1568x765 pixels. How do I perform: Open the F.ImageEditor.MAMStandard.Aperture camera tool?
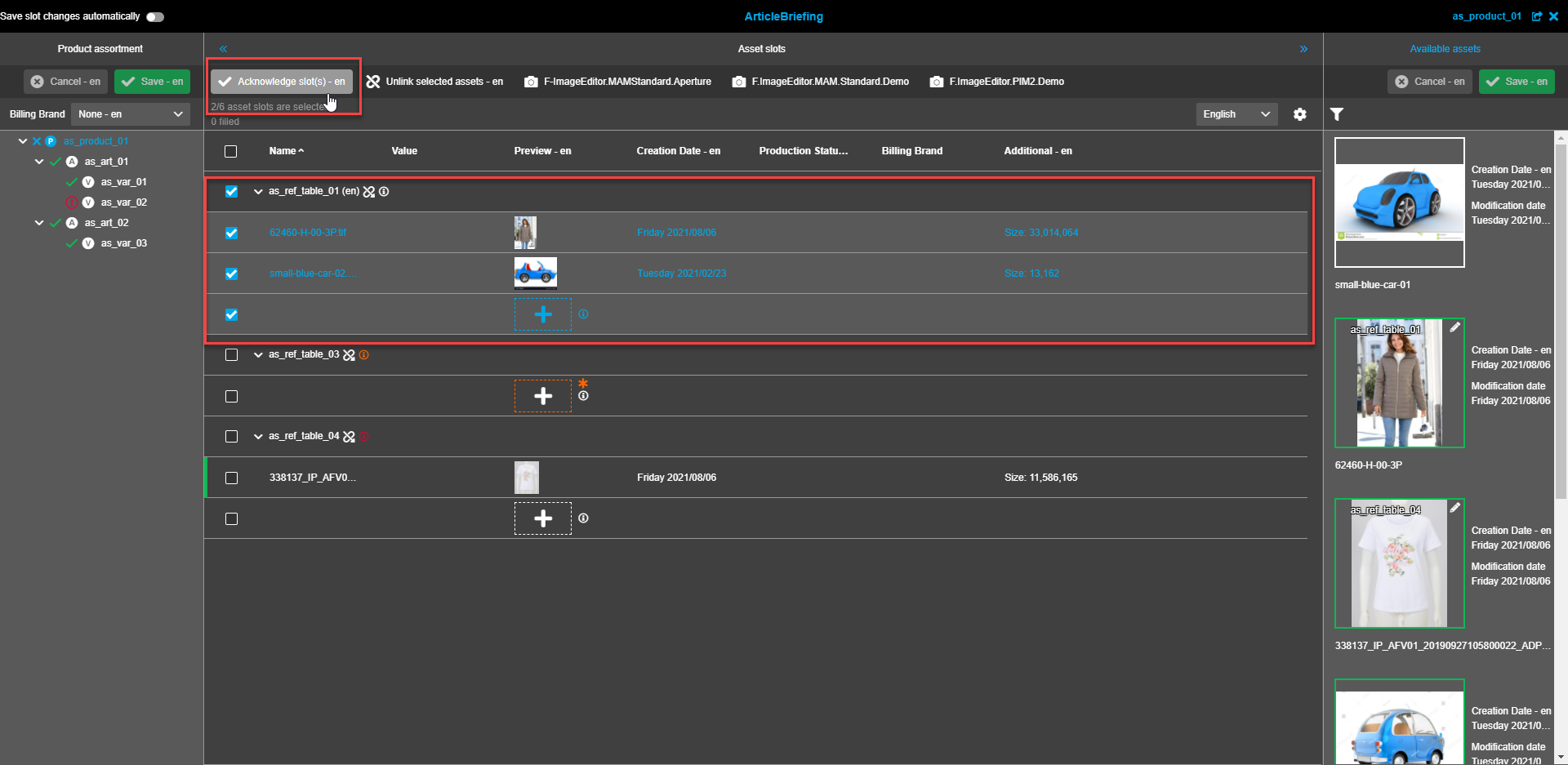coord(617,82)
